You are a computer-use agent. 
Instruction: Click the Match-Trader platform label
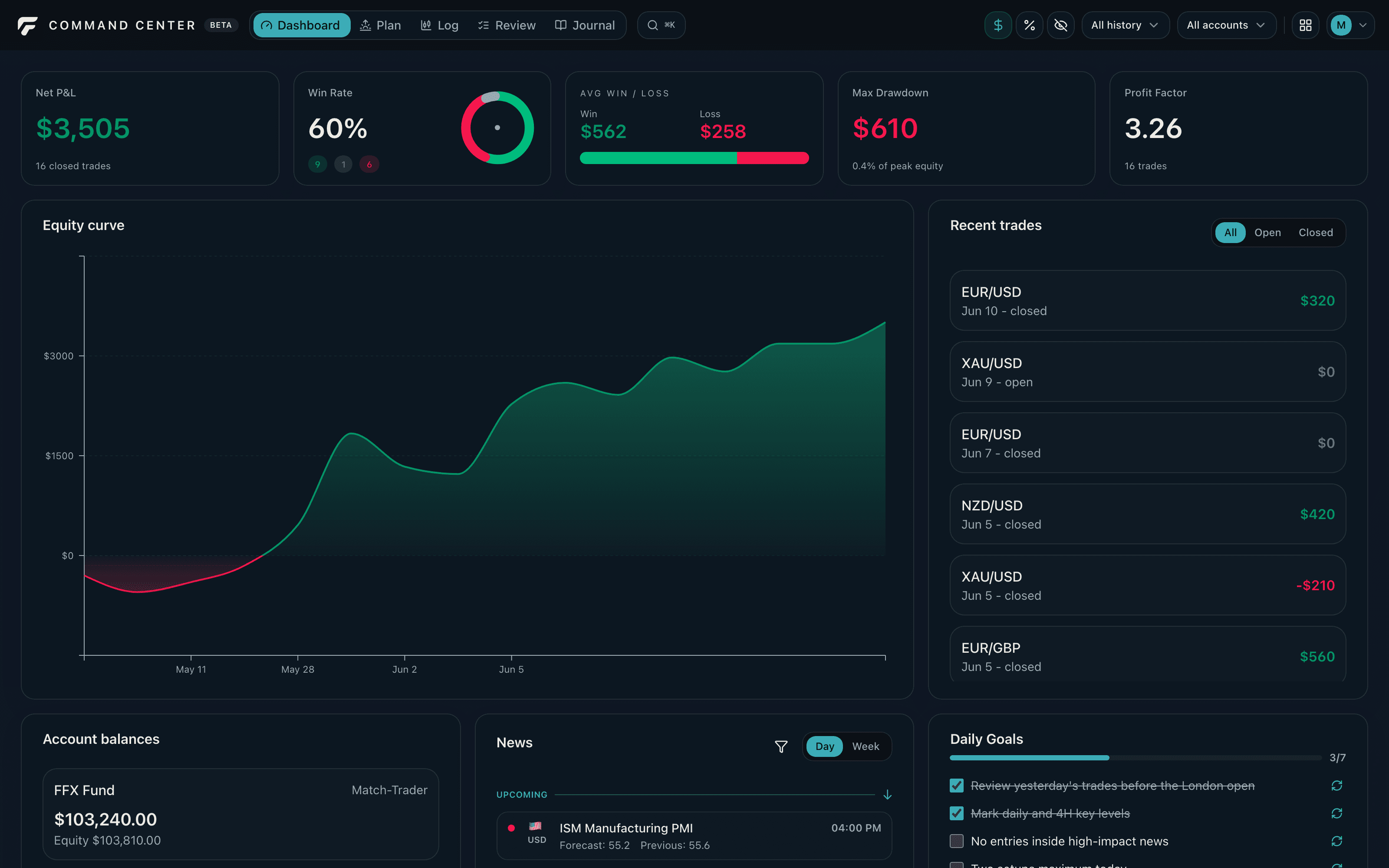389,790
